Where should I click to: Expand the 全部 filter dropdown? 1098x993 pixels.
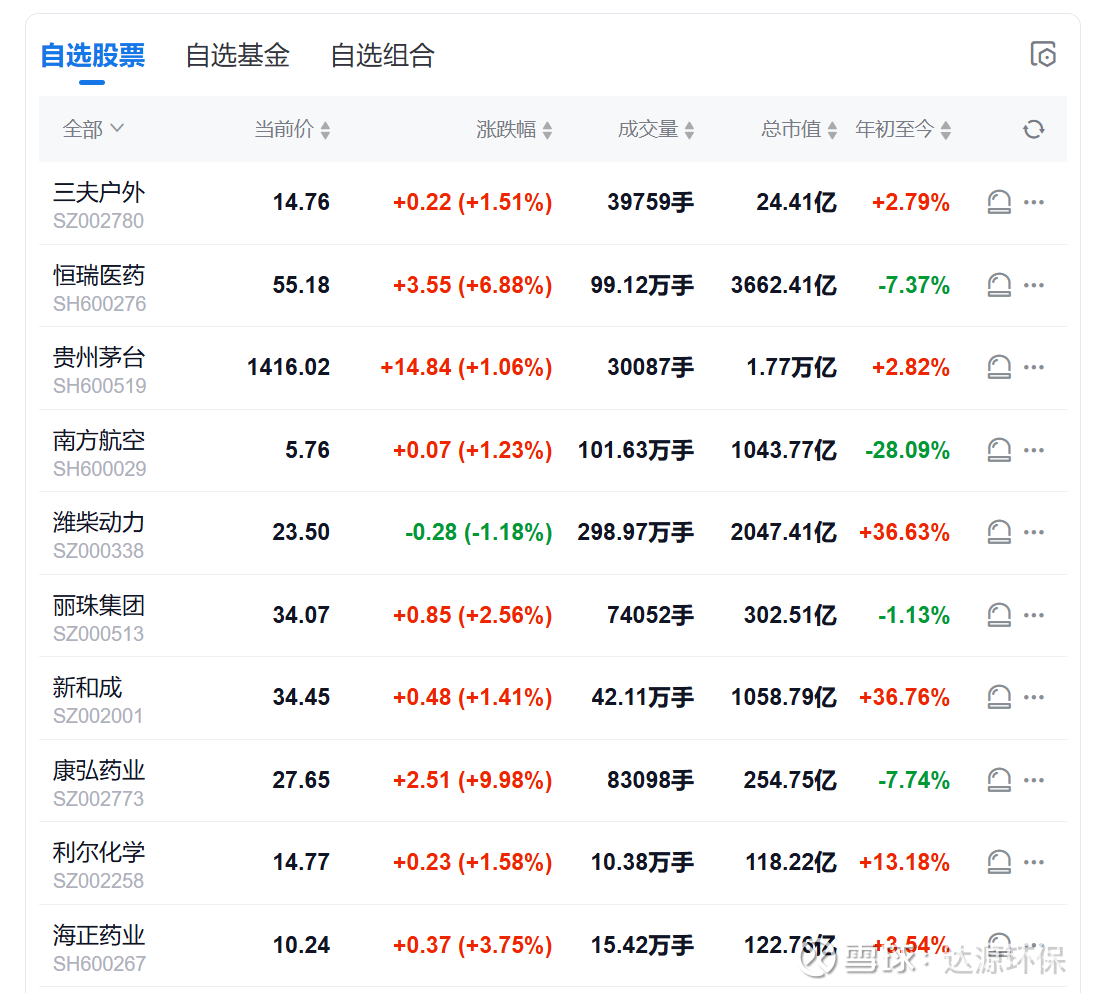tap(93, 130)
